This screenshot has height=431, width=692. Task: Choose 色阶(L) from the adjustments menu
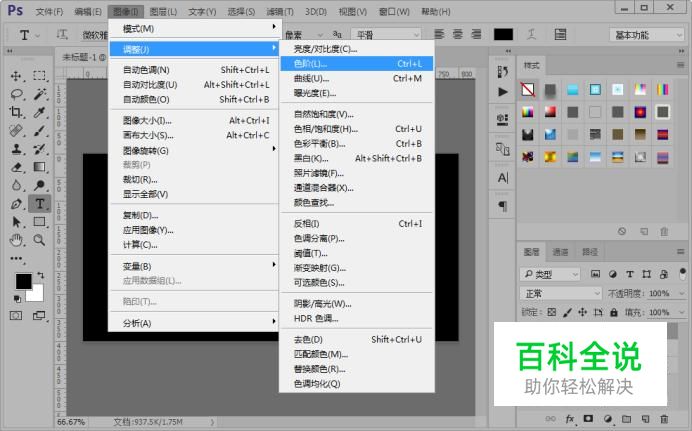tap(357, 64)
